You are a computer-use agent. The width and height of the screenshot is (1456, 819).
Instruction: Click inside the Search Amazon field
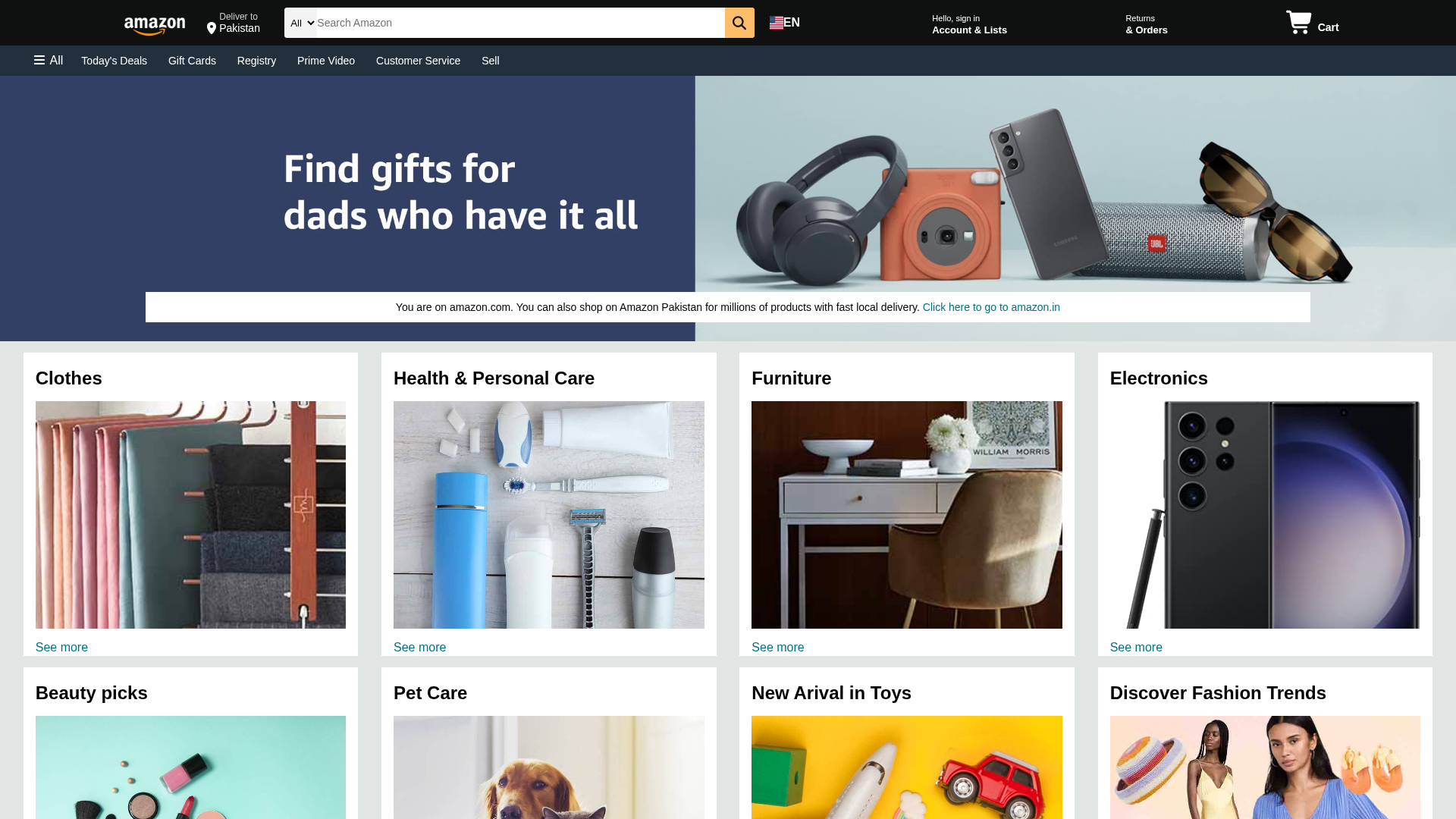pyautogui.click(x=520, y=23)
